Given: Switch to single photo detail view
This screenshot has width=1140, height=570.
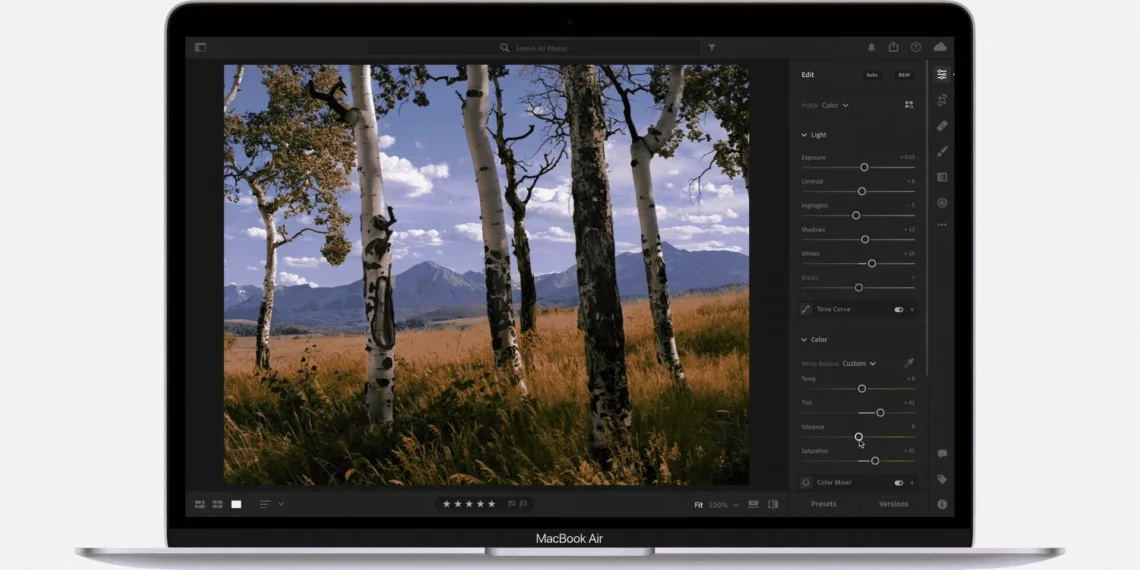Looking at the screenshot, I should (236, 504).
